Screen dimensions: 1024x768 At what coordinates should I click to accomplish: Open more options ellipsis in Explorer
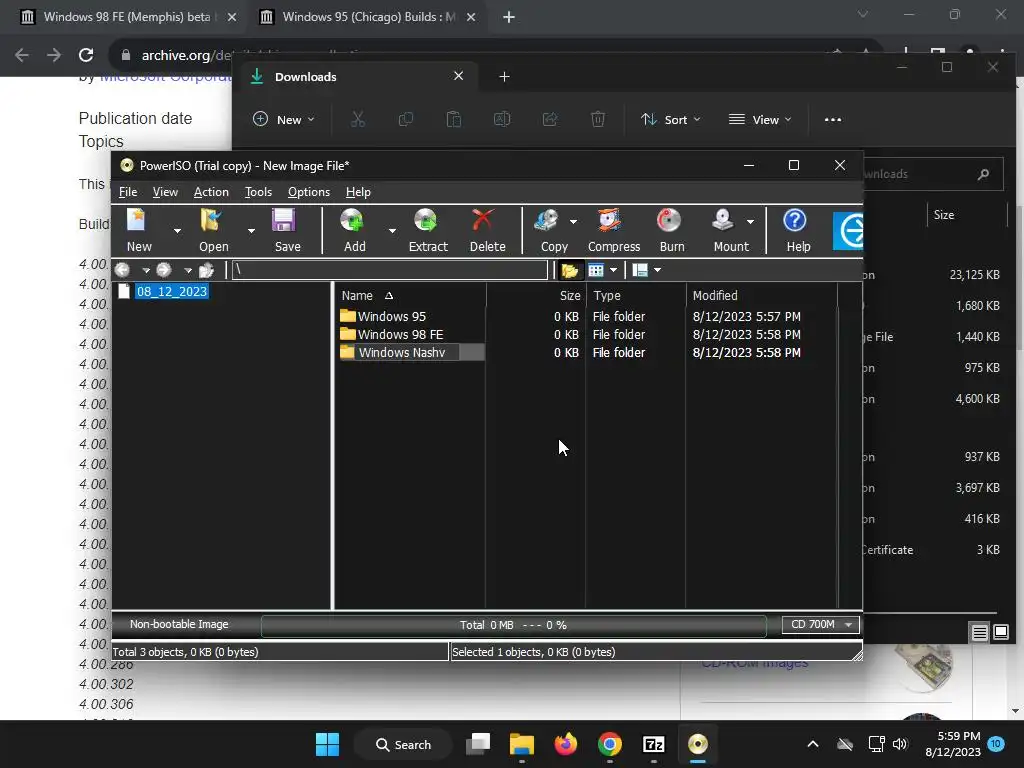coord(833,120)
